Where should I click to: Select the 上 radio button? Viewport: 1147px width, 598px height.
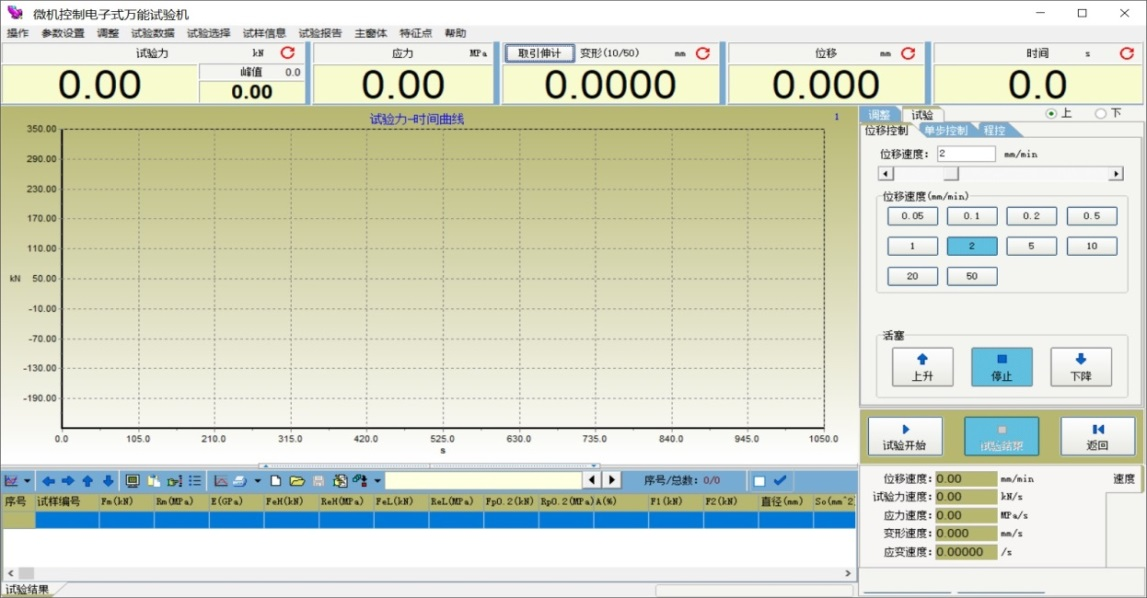tap(1051, 114)
